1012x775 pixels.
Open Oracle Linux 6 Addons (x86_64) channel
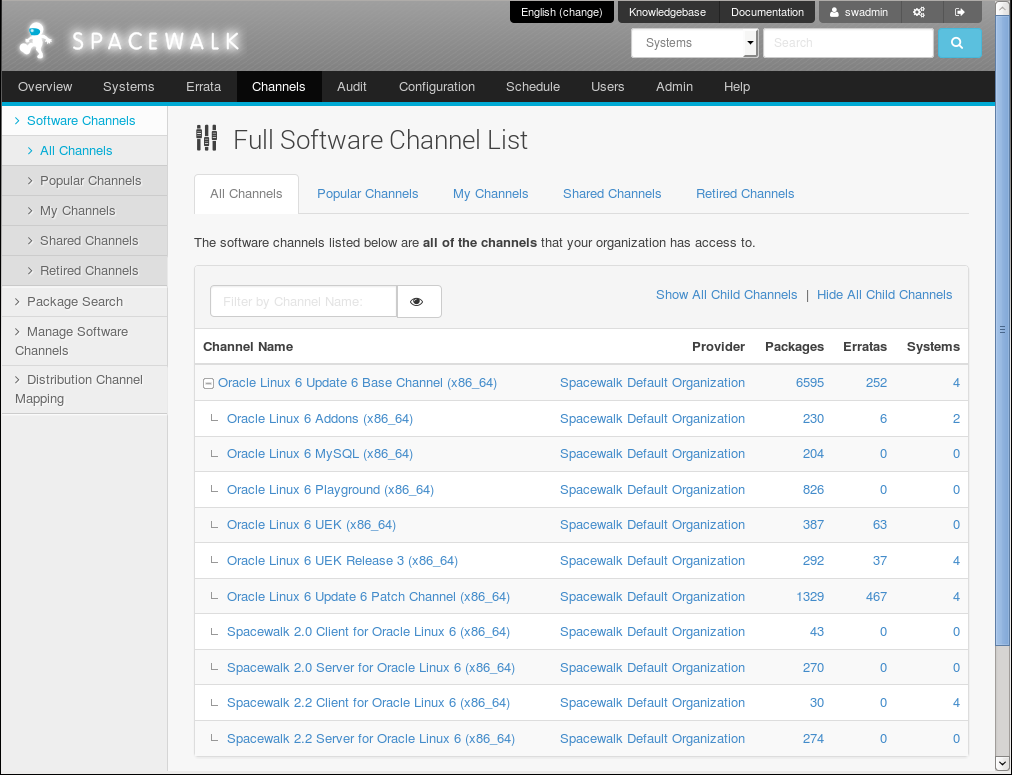point(319,419)
